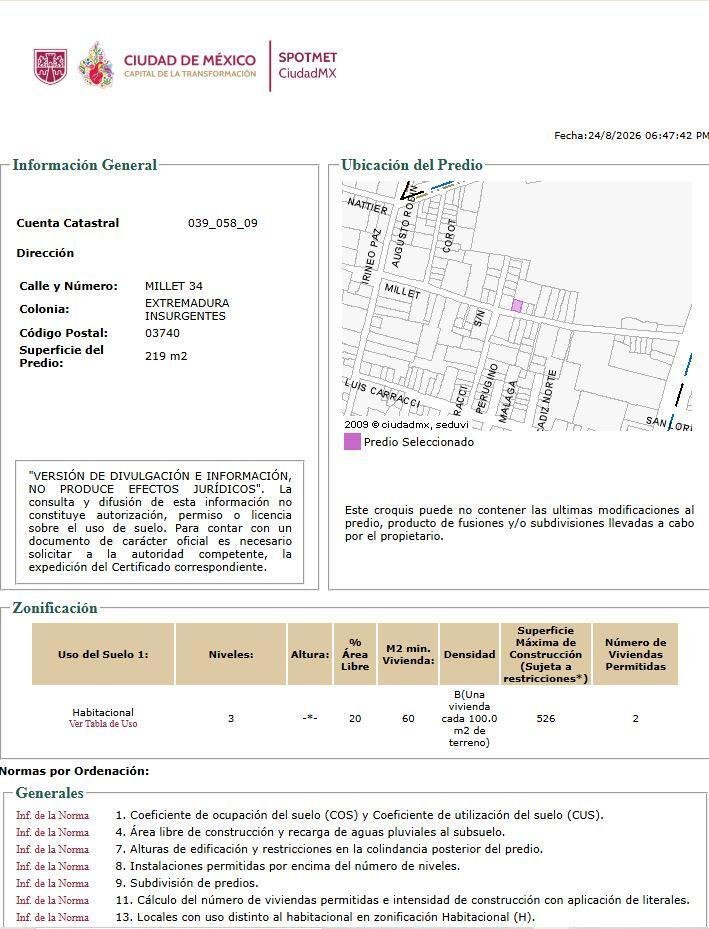Screen dimensions: 709x929
Task: Select the Niveles value 3
Action: 231,718
